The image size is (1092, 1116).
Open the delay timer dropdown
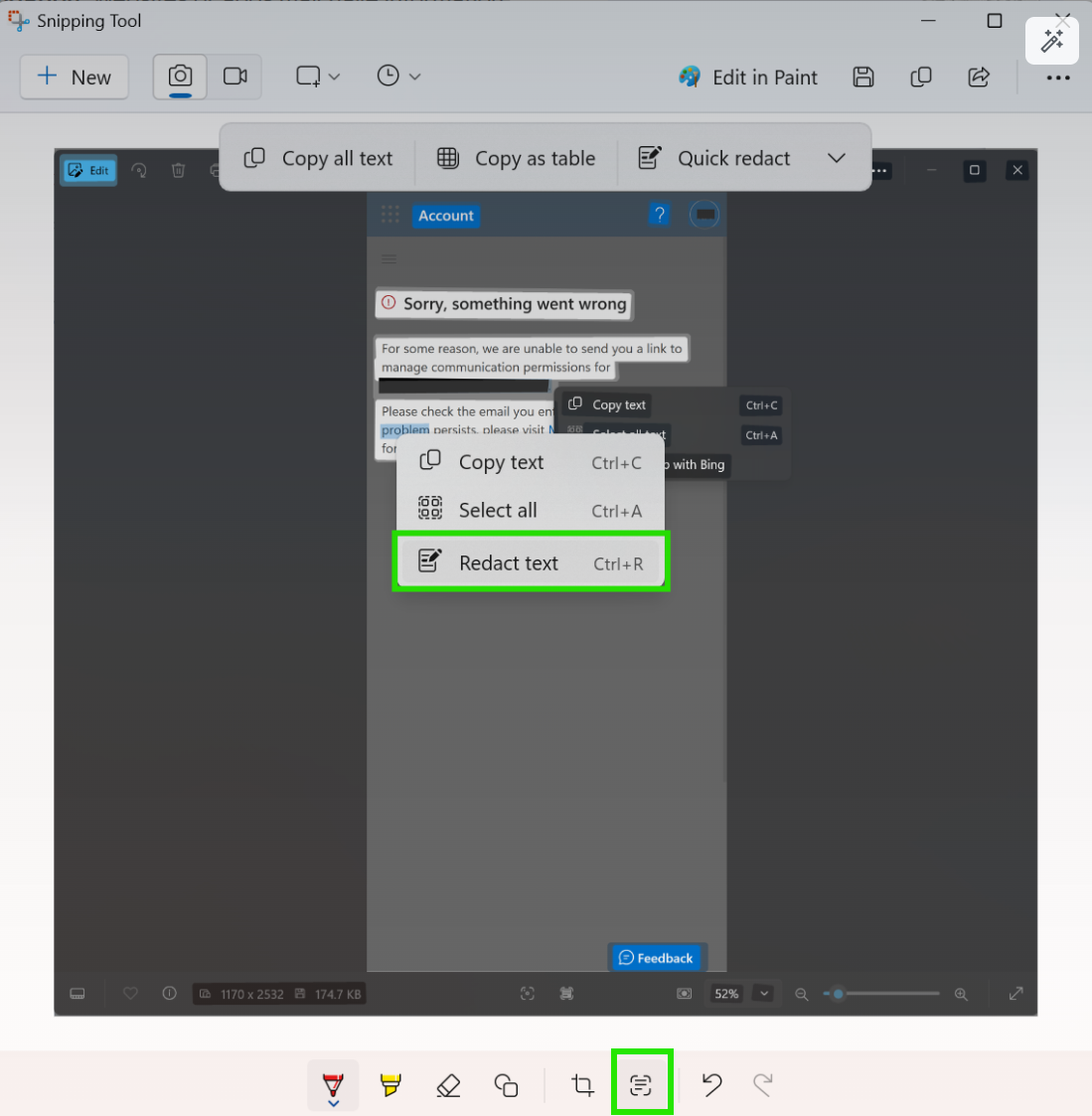point(399,77)
